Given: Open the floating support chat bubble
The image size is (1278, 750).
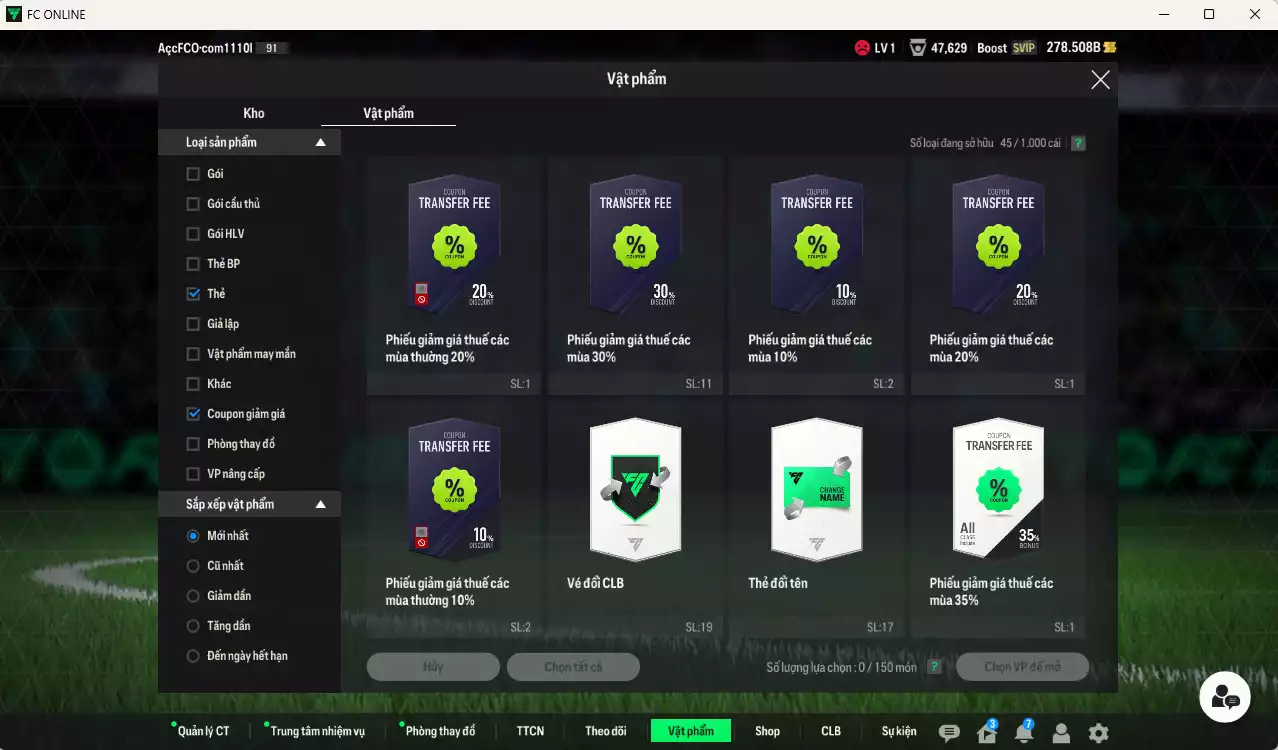Looking at the screenshot, I should (x=1225, y=697).
